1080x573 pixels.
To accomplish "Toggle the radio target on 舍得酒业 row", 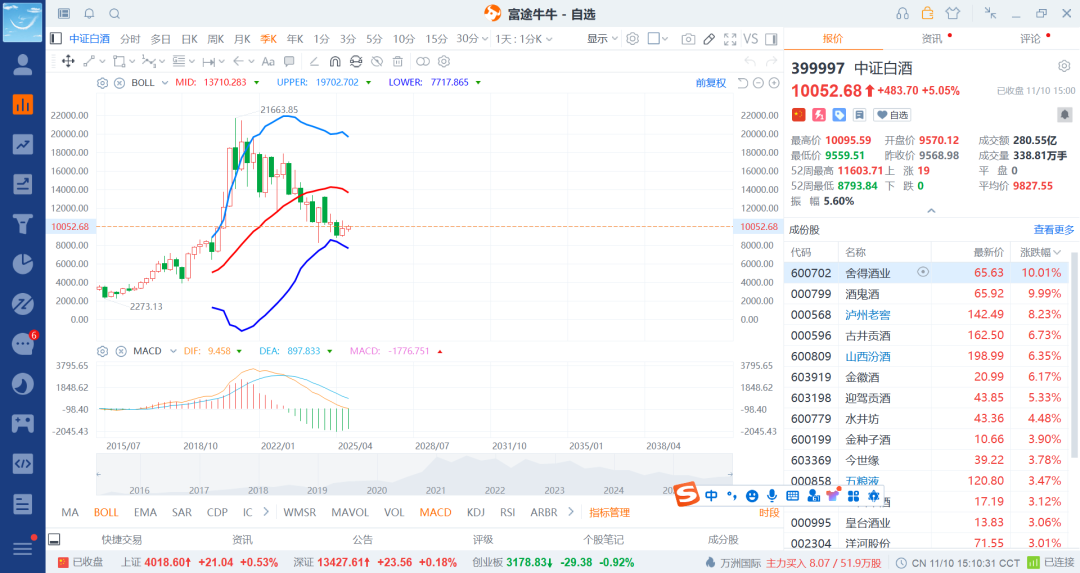I will [923, 272].
